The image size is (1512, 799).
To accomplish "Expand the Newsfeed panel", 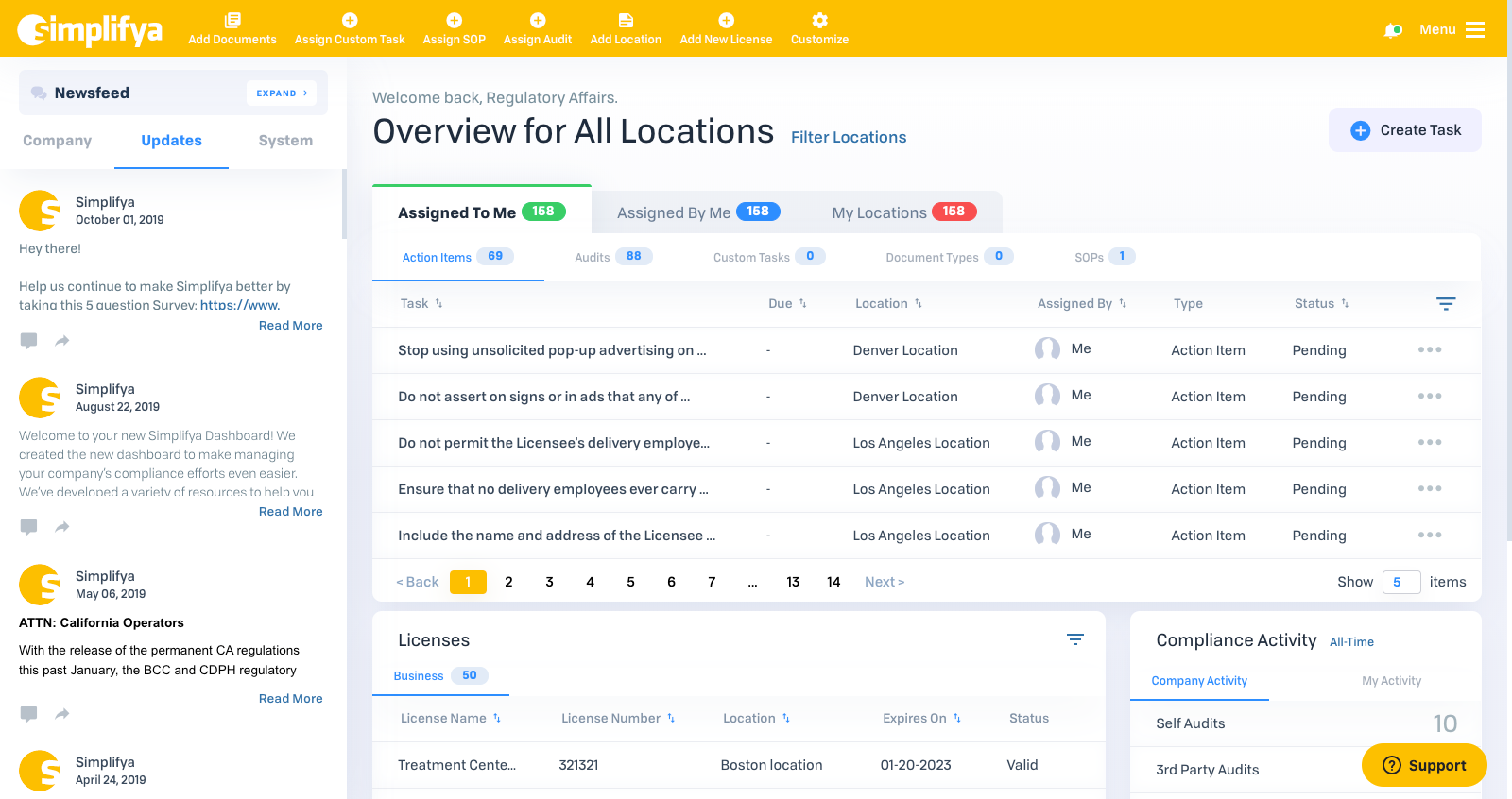I will click(x=283, y=93).
